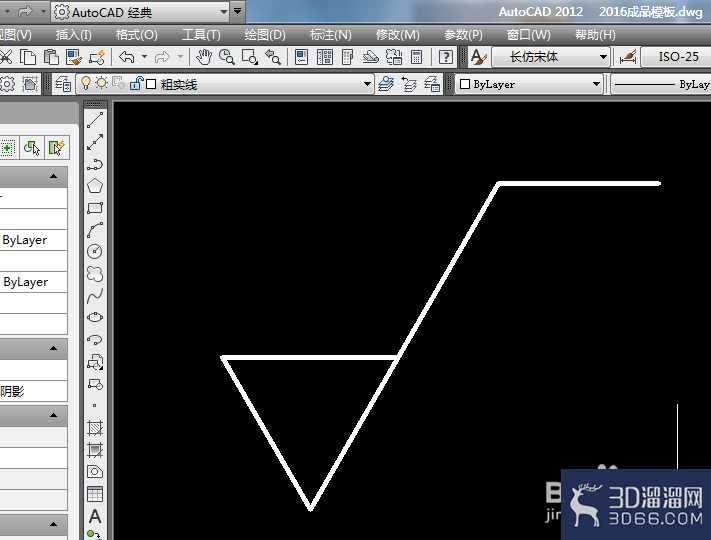Click the Layer States Manager icon
The height and width of the screenshot is (540, 711).
coord(432,84)
